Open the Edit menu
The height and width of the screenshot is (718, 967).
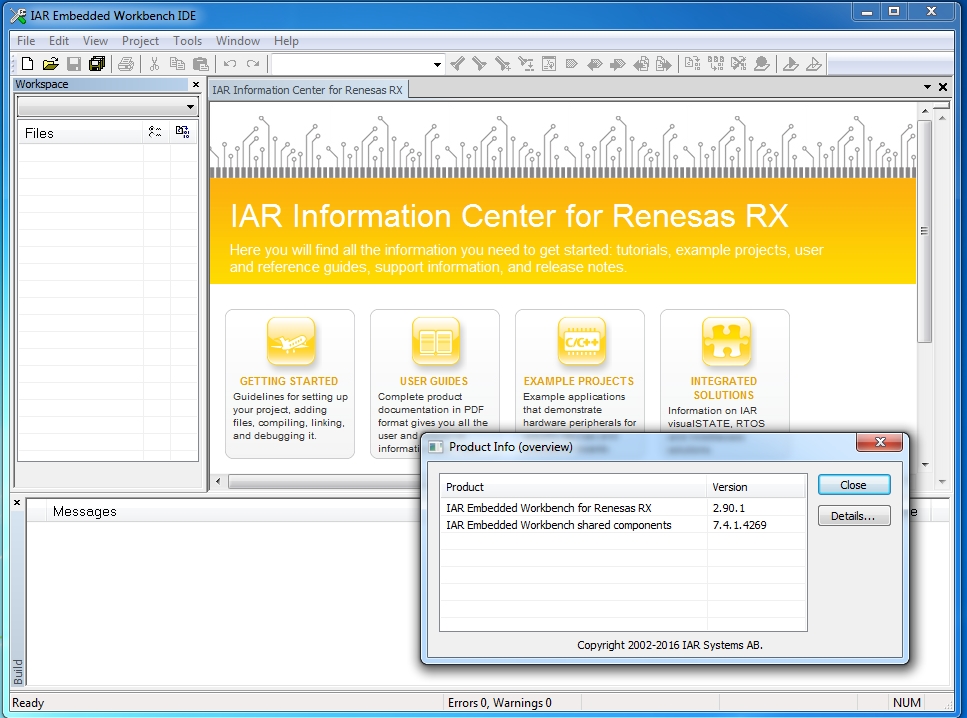(x=59, y=41)
